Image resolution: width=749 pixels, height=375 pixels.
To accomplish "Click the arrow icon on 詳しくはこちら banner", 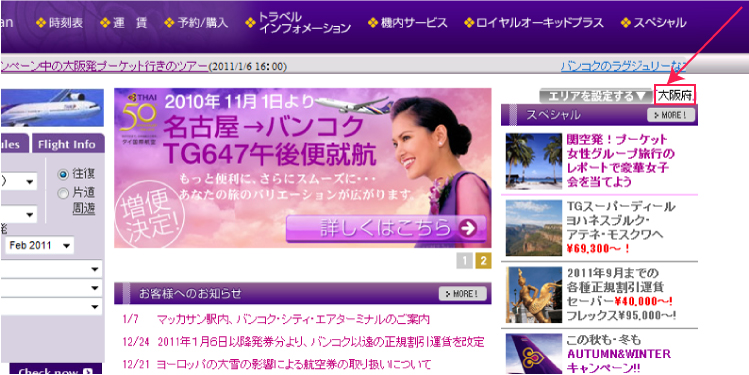I will [x=468, y=228].
